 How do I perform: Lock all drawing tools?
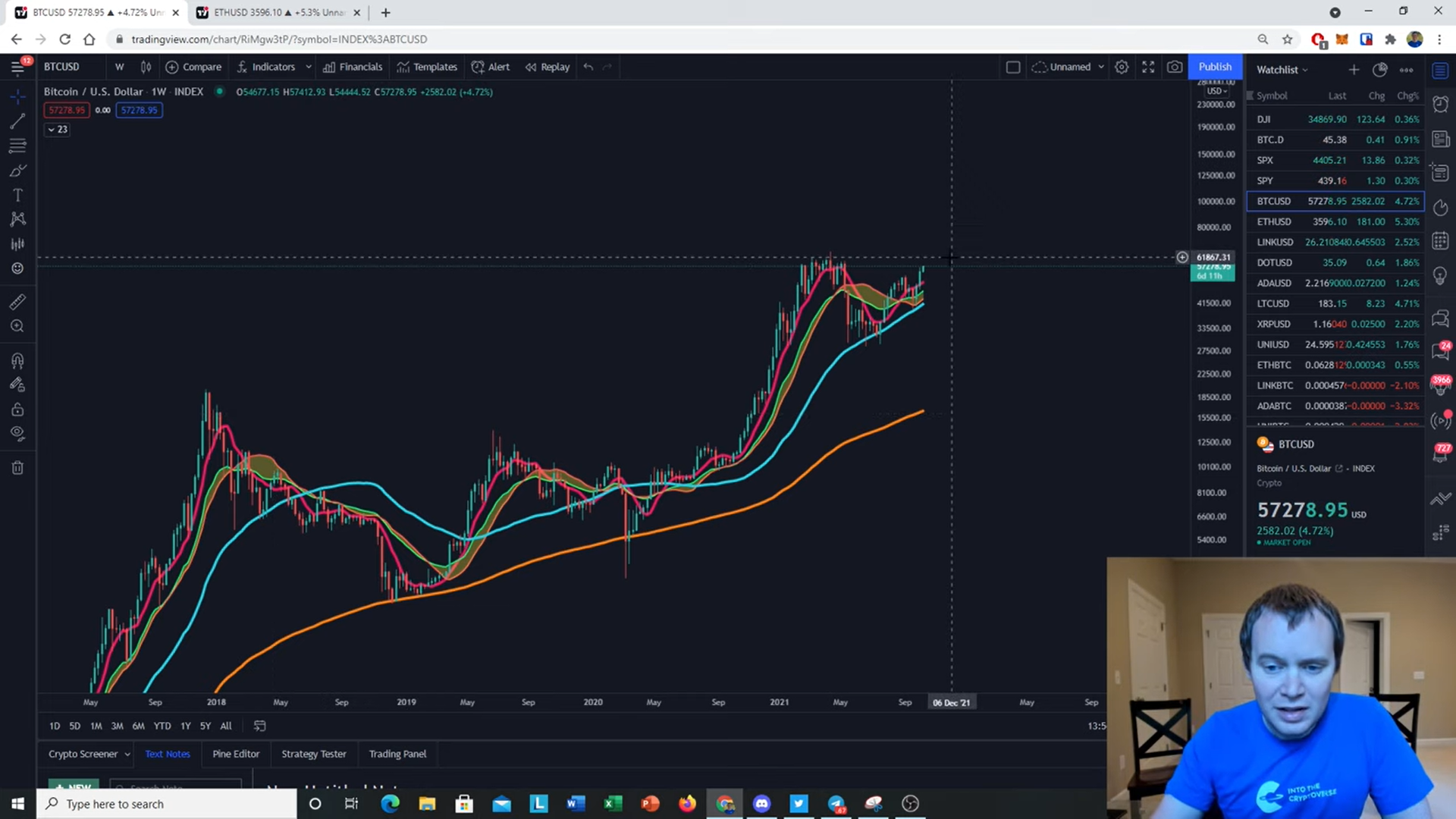coord(17,409)
